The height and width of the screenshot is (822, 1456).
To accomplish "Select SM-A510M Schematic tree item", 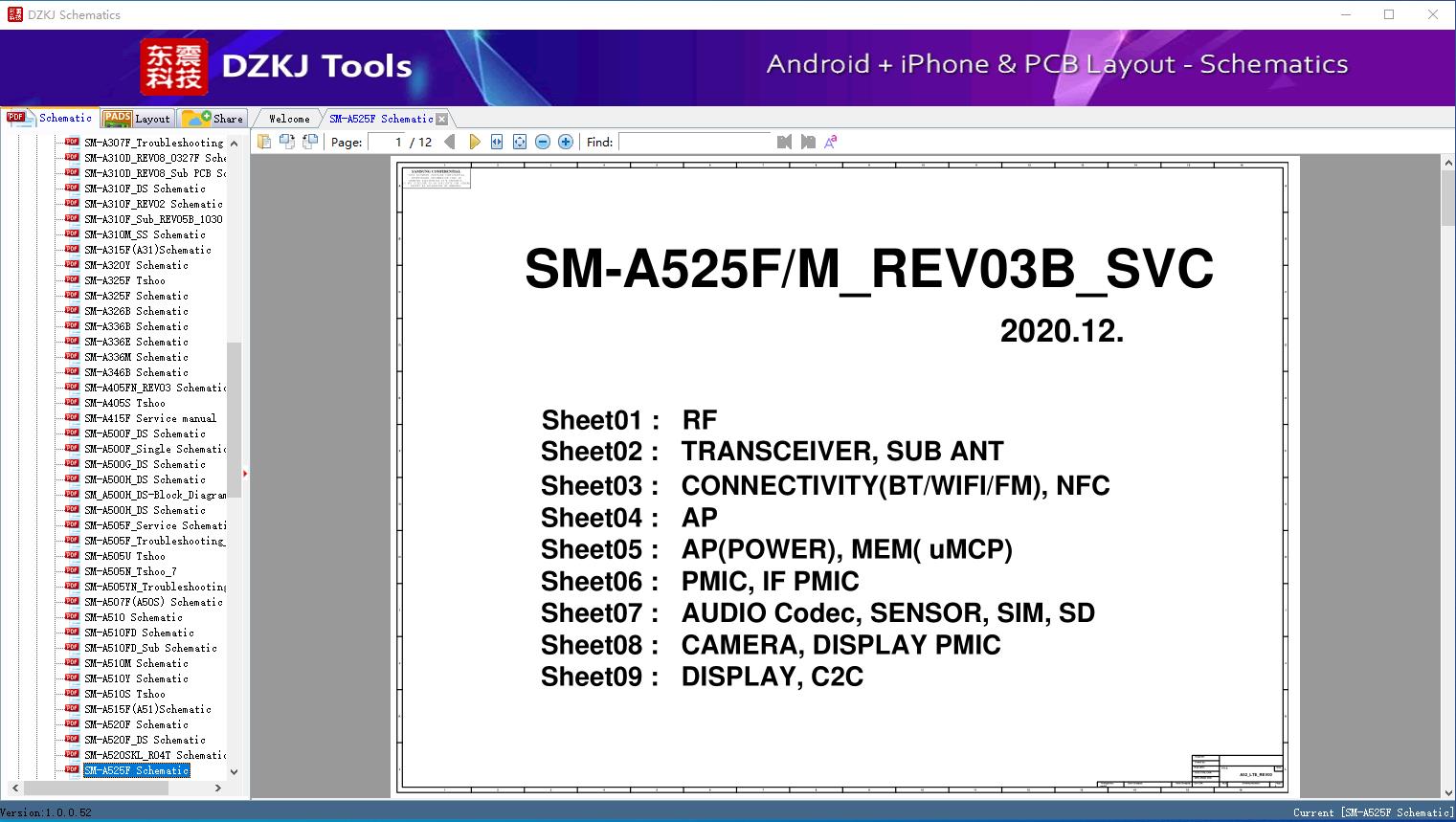I will pyautogui.click(x=136, y=663).
